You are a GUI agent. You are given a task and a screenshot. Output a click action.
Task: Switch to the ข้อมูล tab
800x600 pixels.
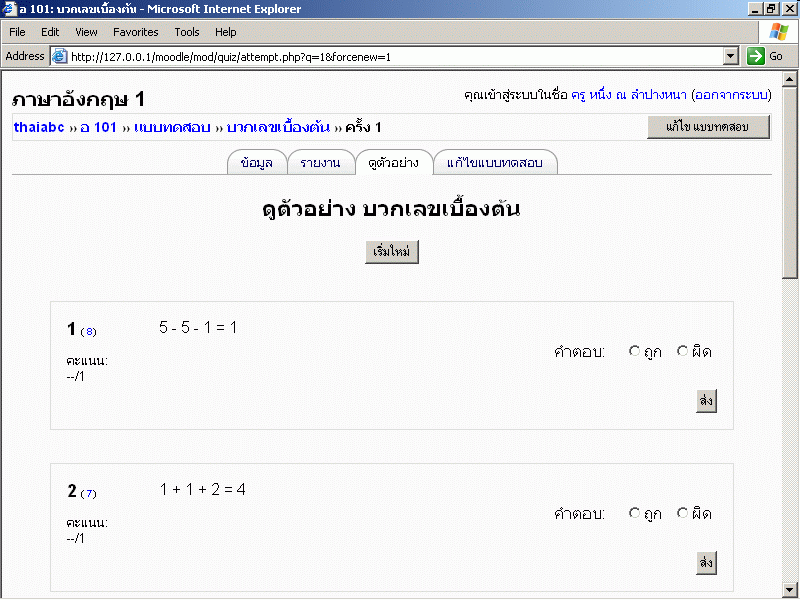pos(257,163)
